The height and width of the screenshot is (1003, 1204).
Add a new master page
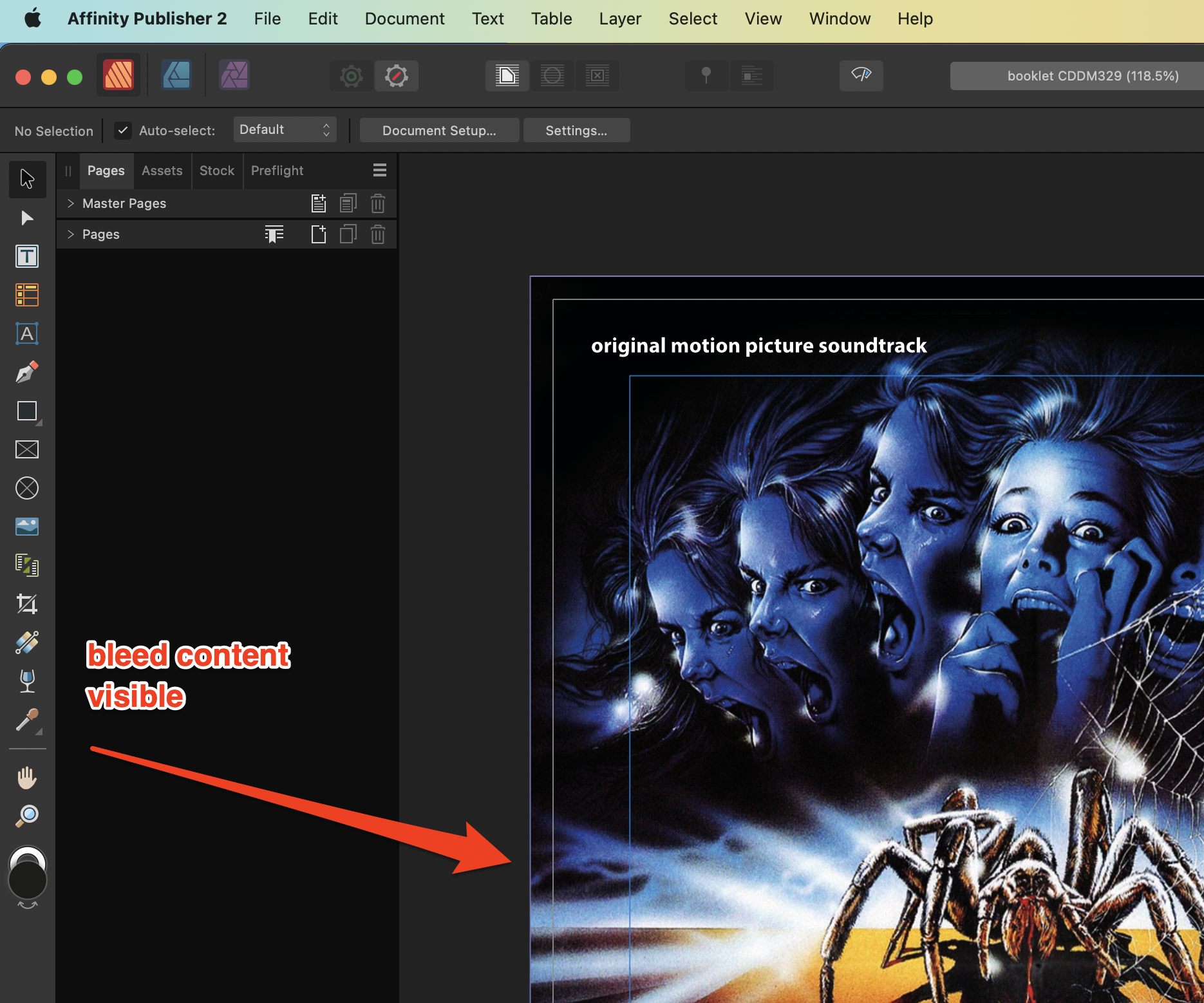coord(319,203)
